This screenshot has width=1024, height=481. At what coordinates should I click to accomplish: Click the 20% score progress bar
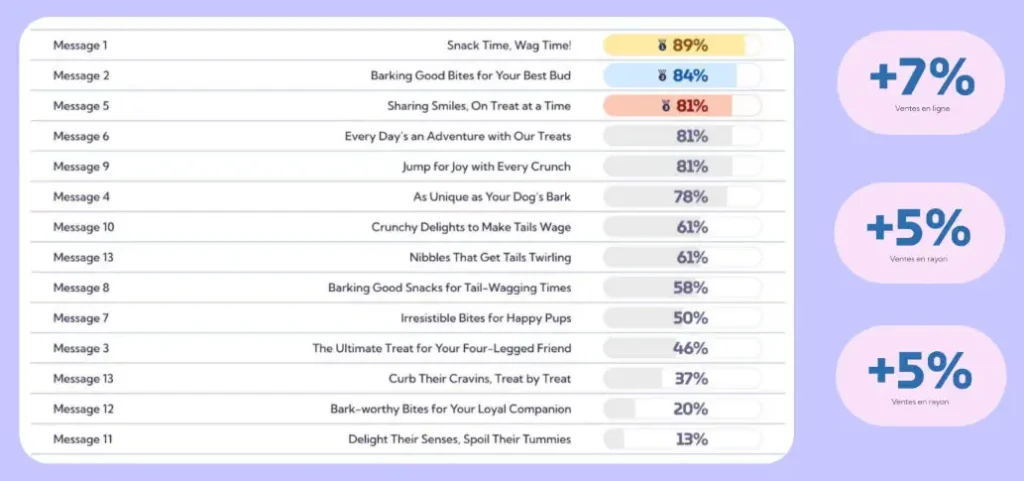coord(681,409)
